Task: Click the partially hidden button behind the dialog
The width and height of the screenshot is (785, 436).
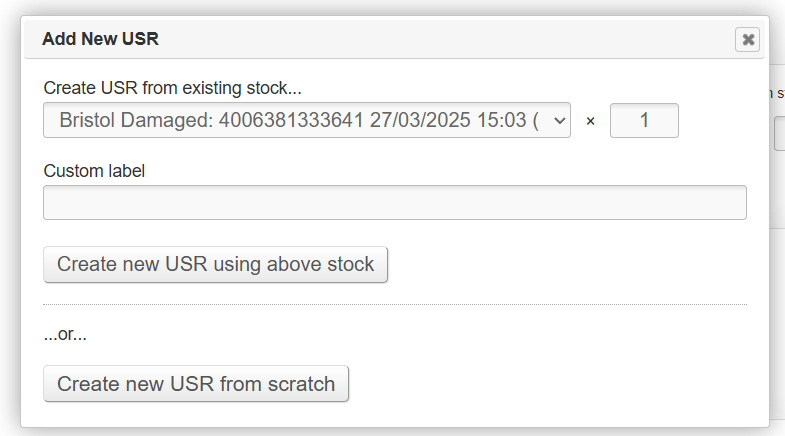Action: pyautogui.click(x=779, y=133)
